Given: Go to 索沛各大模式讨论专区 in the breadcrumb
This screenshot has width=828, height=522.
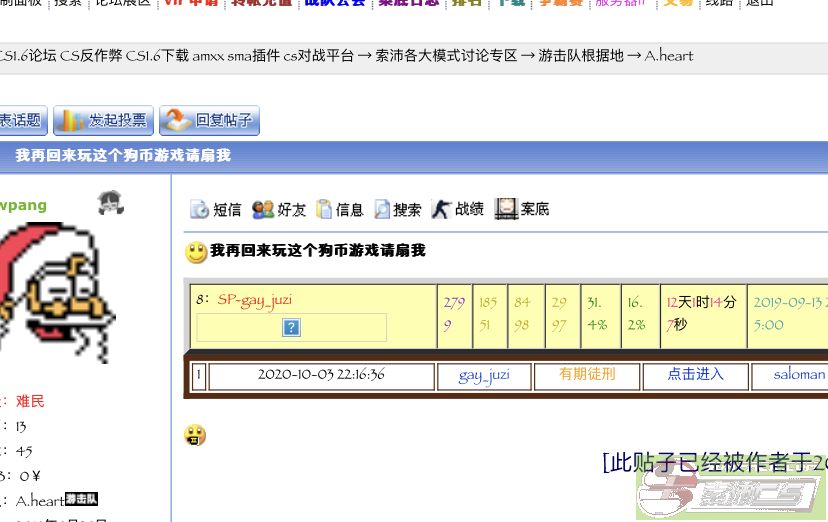Looking at the screenshot, I should point(446,56).
